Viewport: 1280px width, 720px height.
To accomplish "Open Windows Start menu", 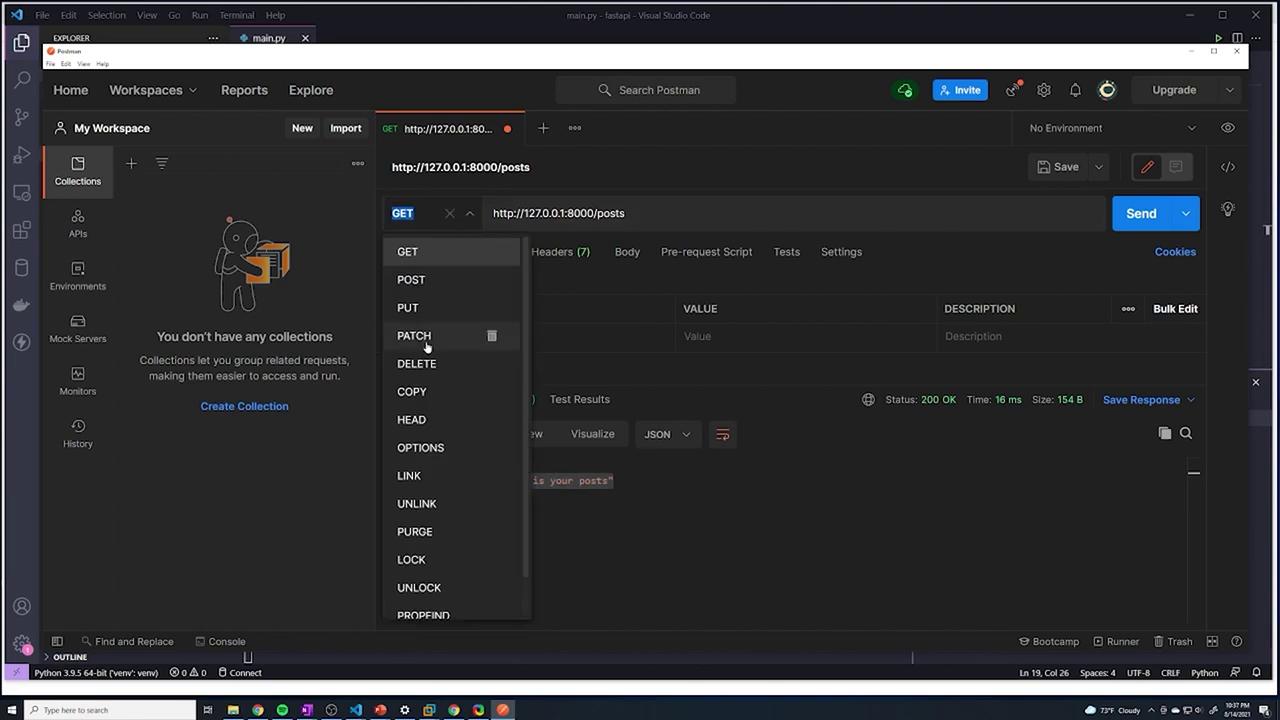I will 14,710.
